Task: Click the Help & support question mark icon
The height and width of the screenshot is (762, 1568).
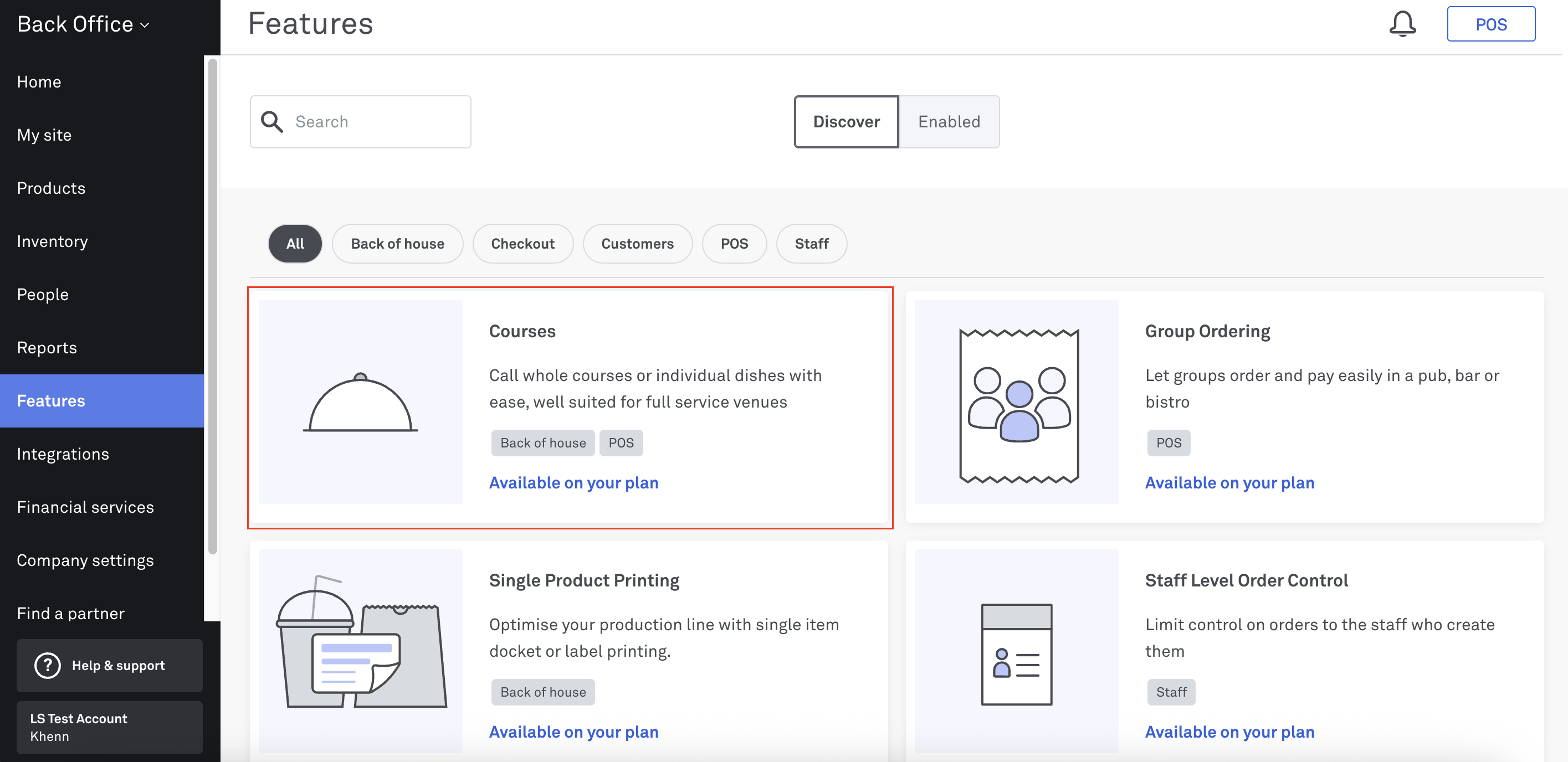Action: [48, 665]
